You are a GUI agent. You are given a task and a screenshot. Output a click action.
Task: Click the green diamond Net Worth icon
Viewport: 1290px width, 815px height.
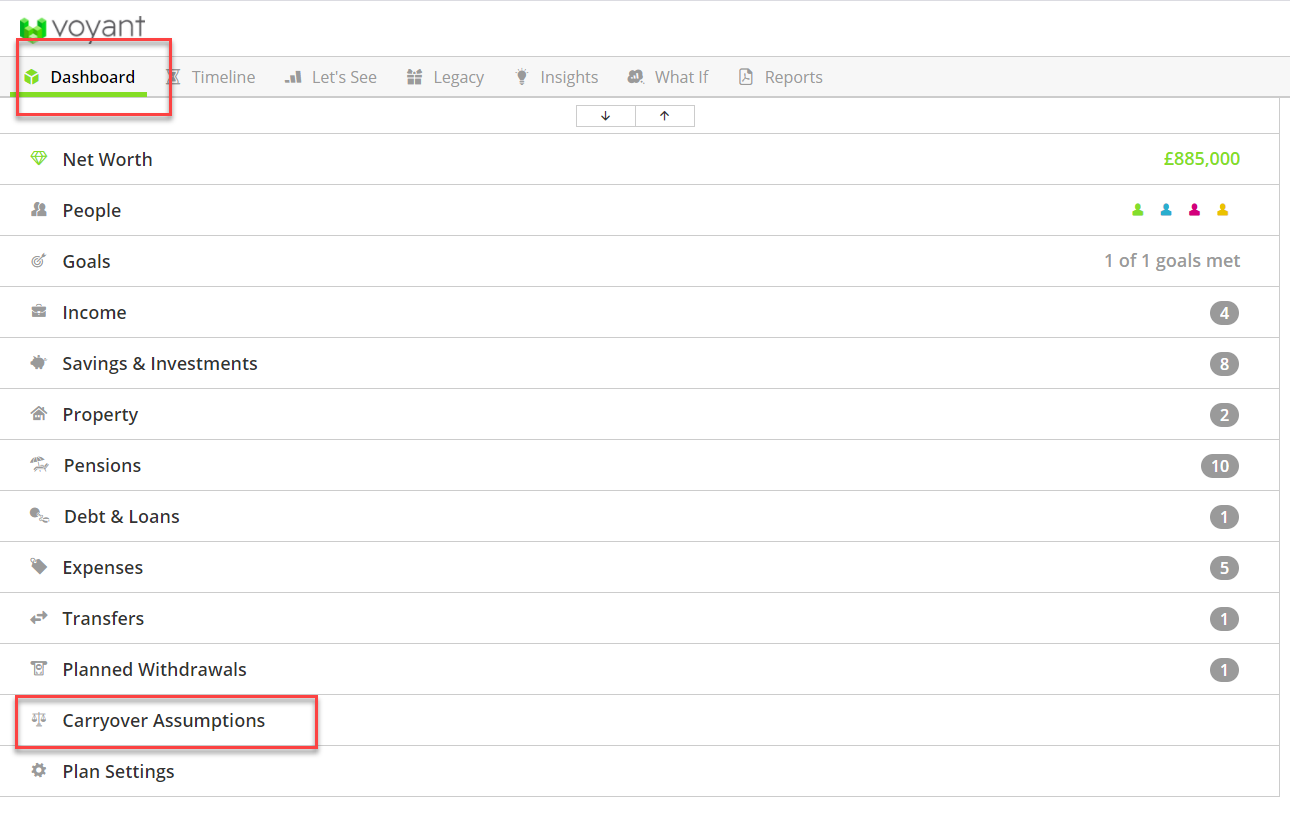click(x=39, y=159)
